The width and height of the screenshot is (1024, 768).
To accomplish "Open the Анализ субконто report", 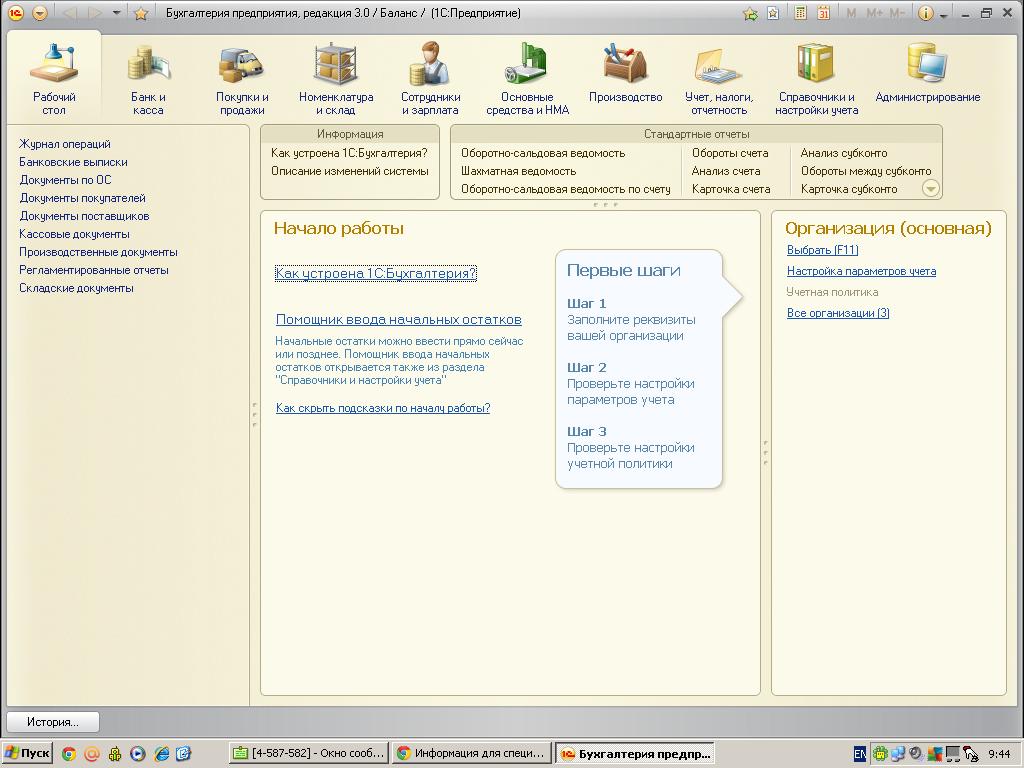I will 844,153.
